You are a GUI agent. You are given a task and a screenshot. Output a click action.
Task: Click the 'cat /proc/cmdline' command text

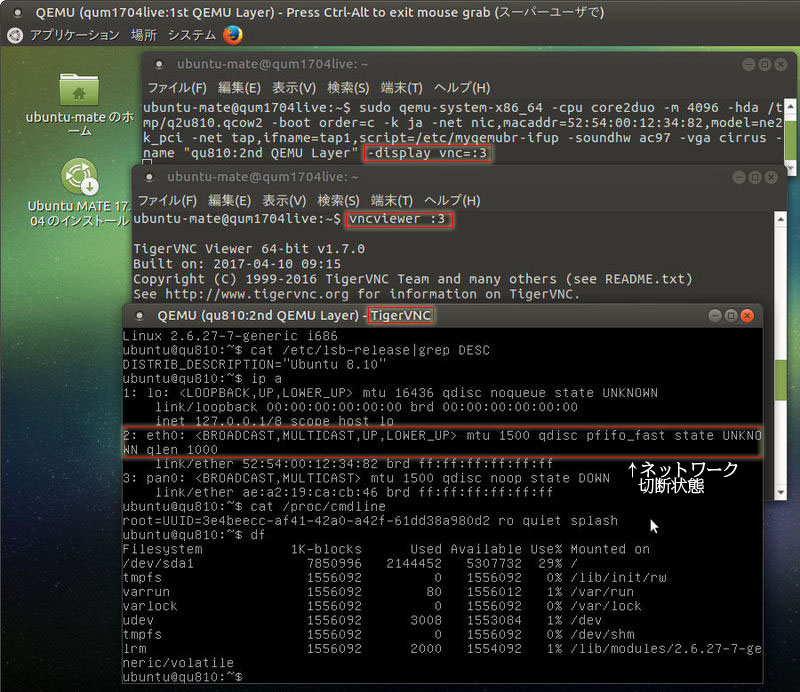(318, 507)
